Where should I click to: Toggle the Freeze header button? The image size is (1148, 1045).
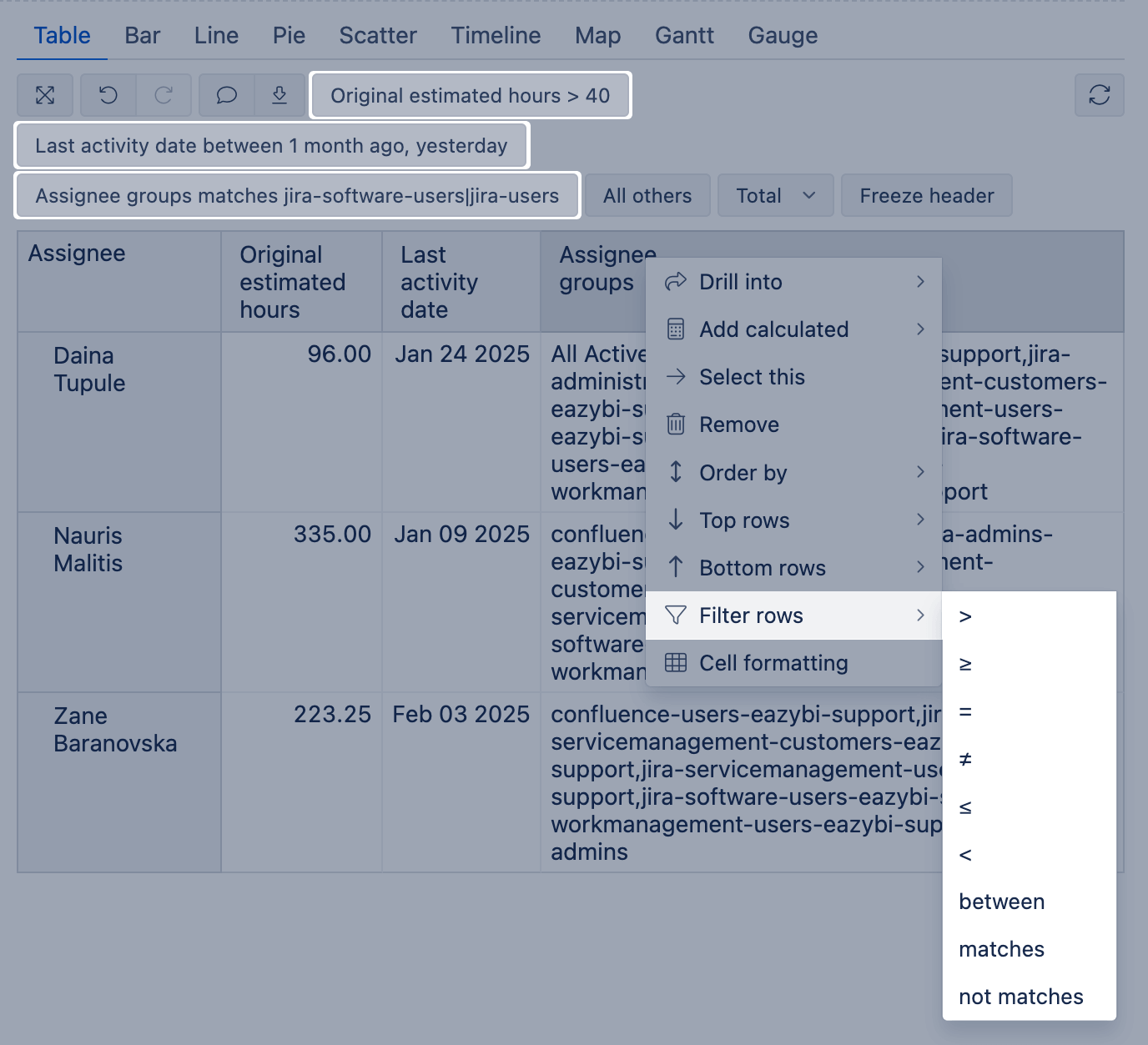(x=926, y=196)
